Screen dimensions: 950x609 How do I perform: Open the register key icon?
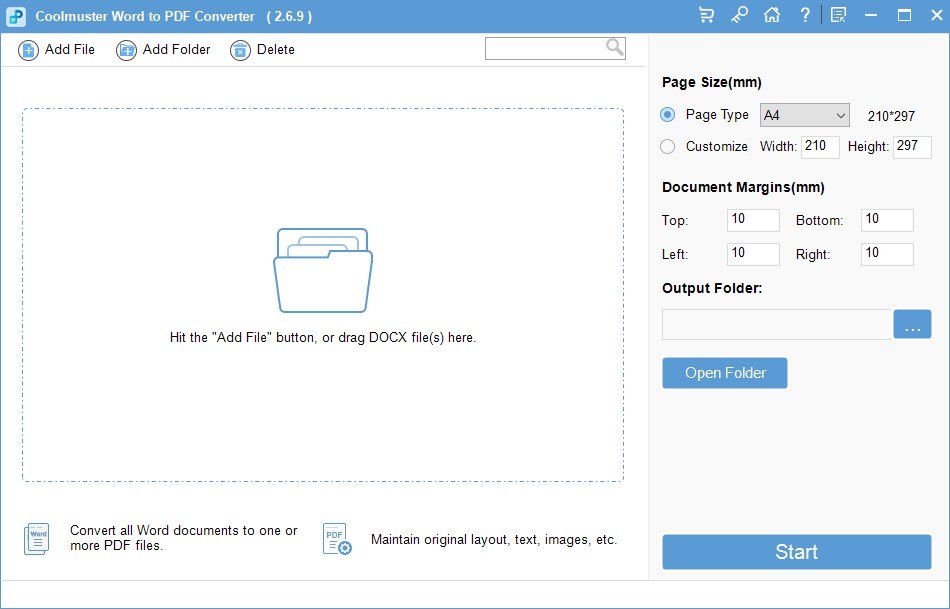[x=739, y=15]
